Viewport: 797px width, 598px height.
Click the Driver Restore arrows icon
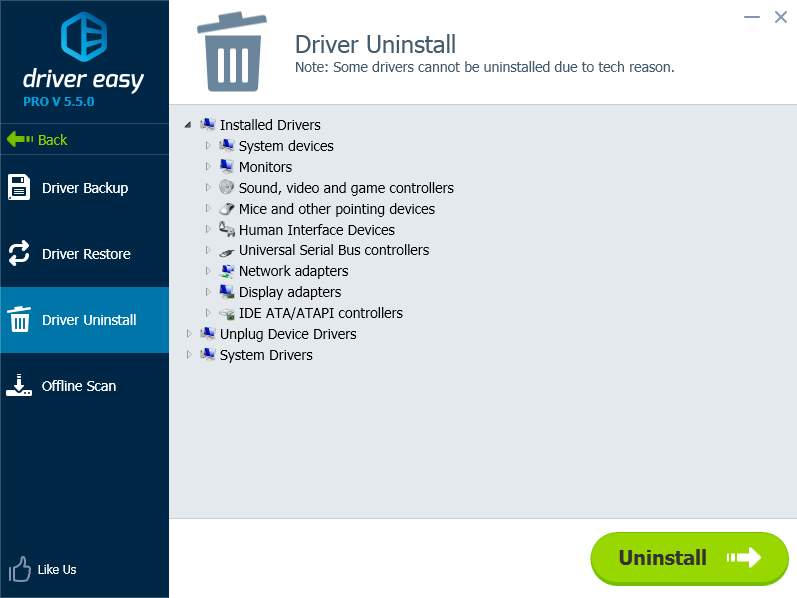[x=19, y=253]
